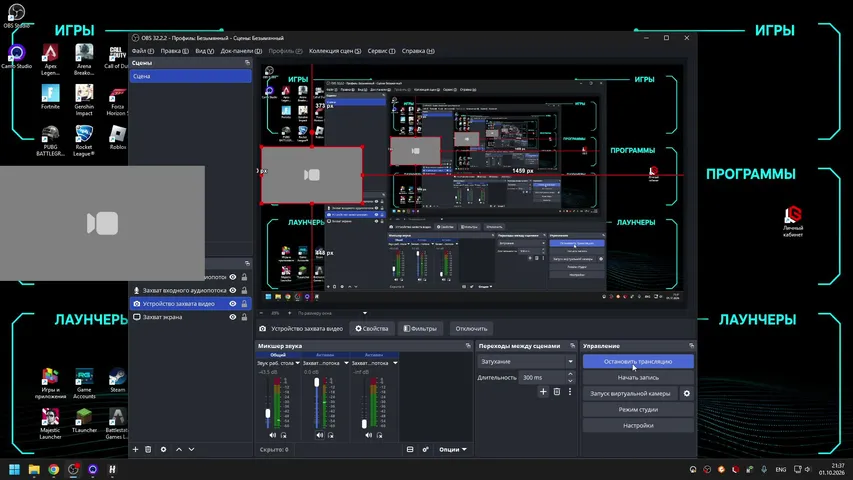Increase transition duration with up stepper
This screenshot has height=480, width=853.
click(570, 374)
